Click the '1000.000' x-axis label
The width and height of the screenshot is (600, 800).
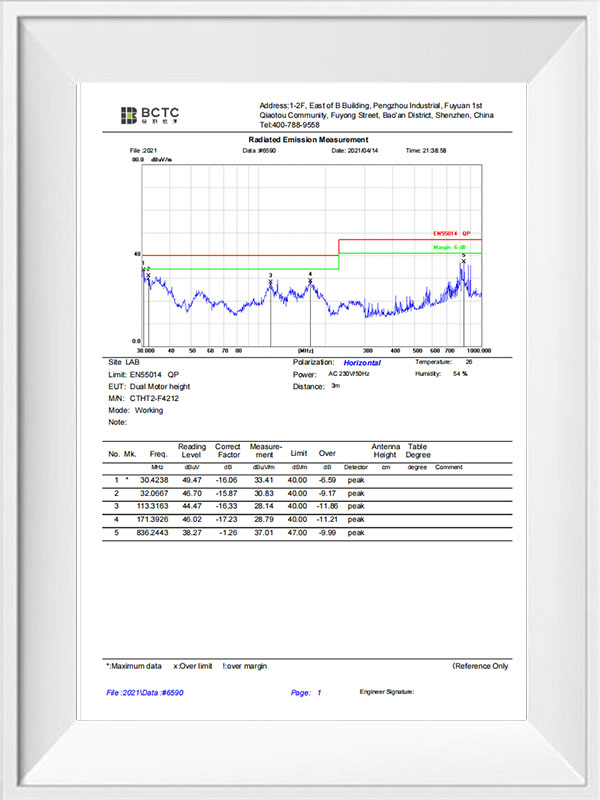[479, 351]
